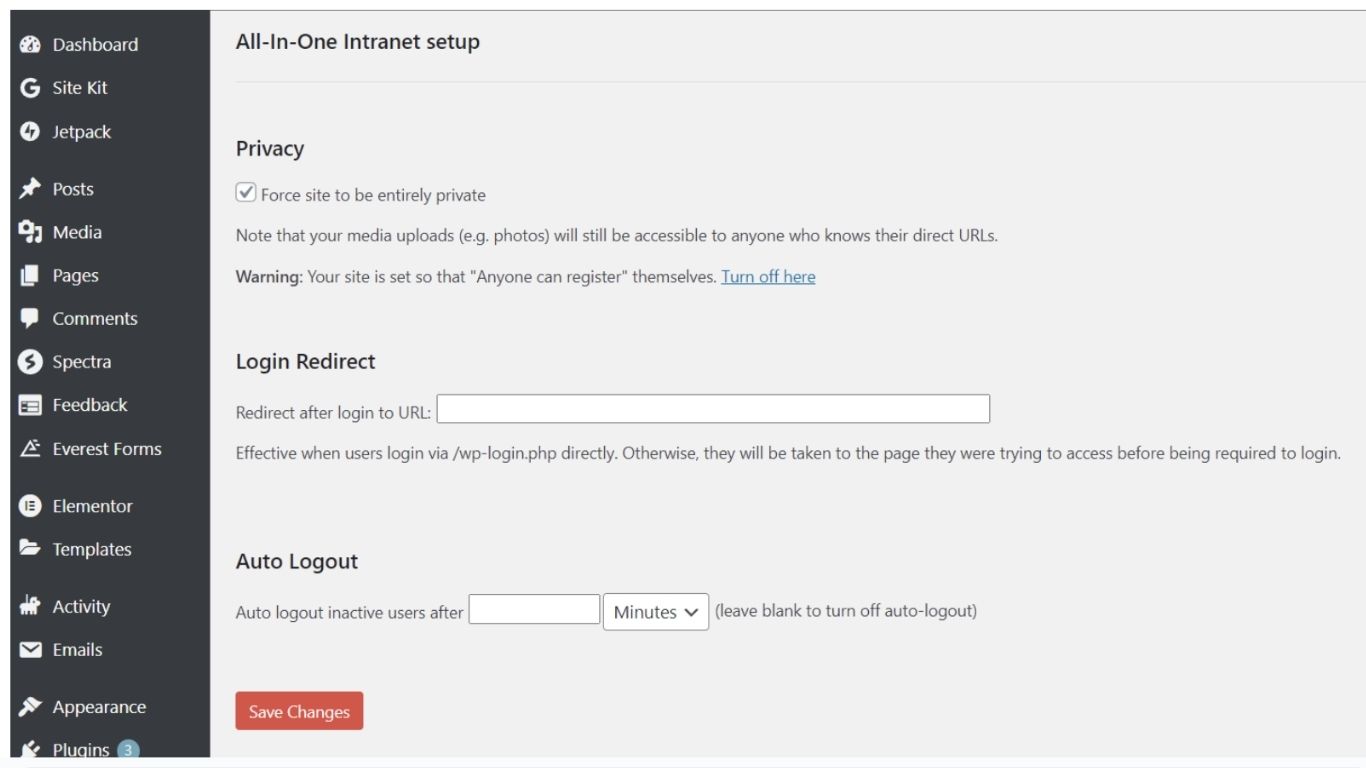Focus the Redirect after login URL field
The width and height of the screenshot is (1366, 768).
[713, 409]
